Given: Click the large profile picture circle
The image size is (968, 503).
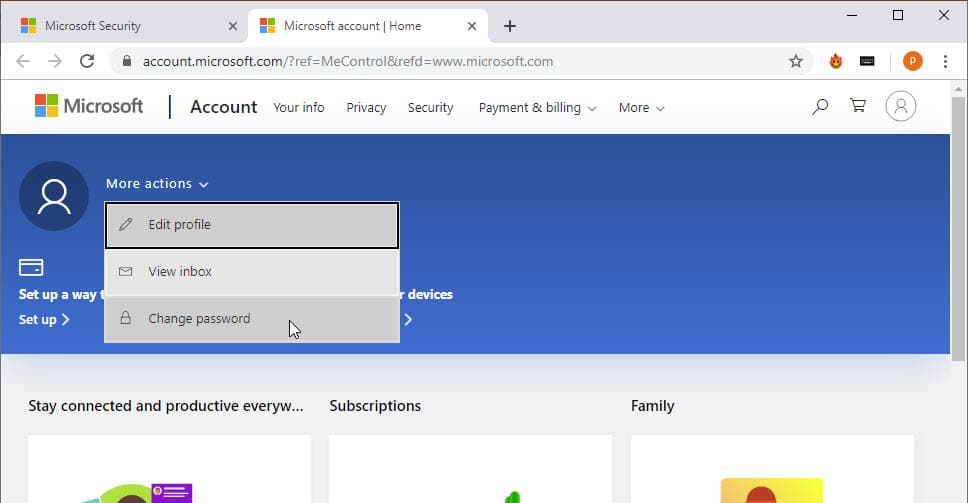Looking at the screenshot, I should (54, 196).
